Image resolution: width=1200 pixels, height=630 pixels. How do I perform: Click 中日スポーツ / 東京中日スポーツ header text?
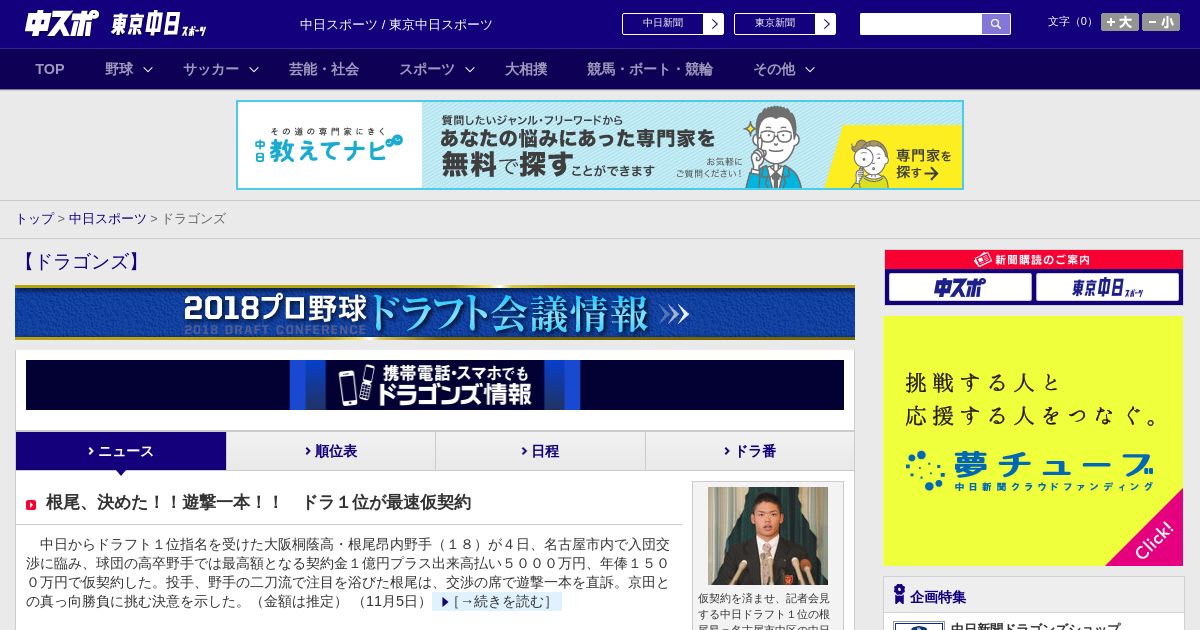coord(396,24)
